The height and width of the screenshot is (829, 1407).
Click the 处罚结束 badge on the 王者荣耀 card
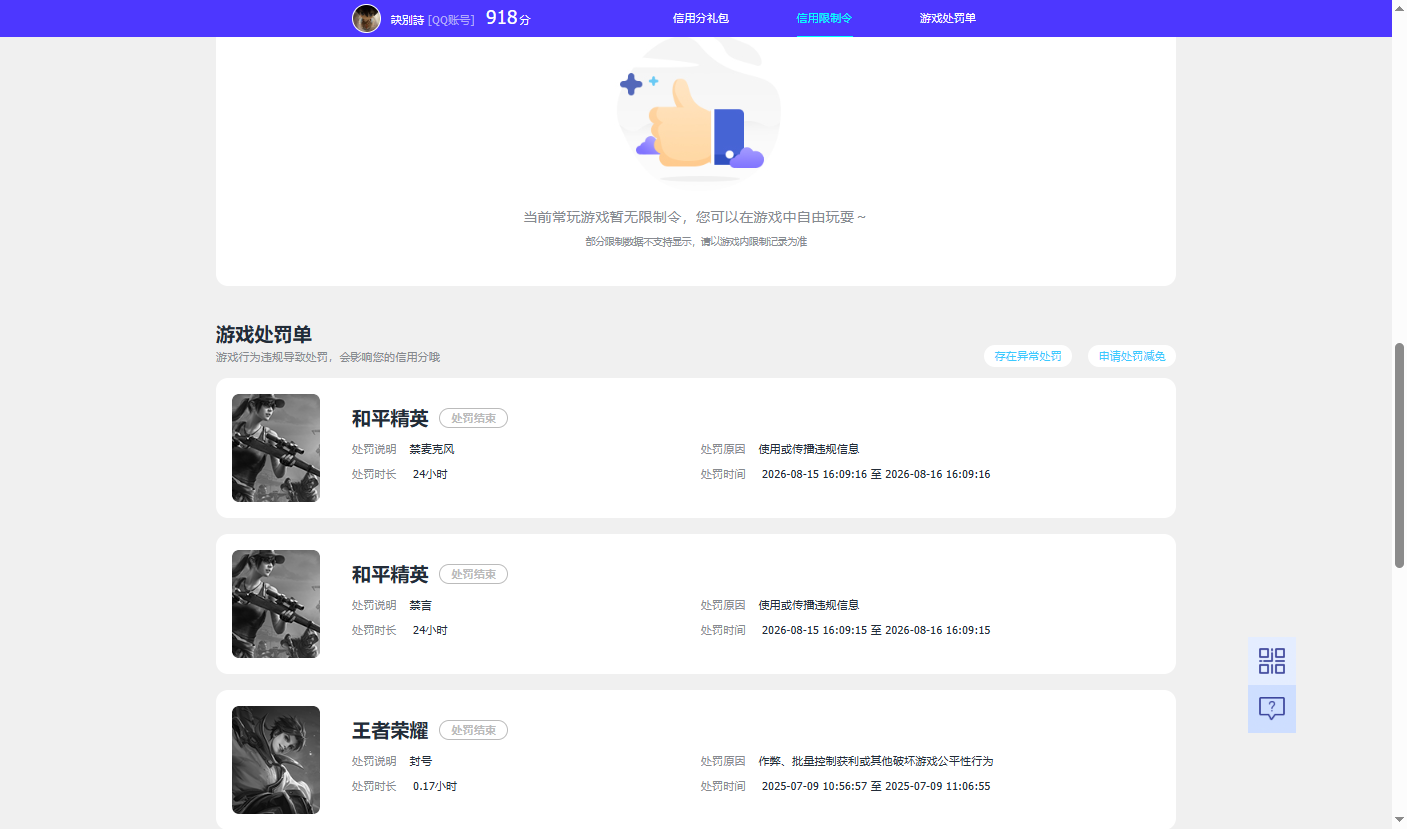pyautogui.click(x=473, y=730)
